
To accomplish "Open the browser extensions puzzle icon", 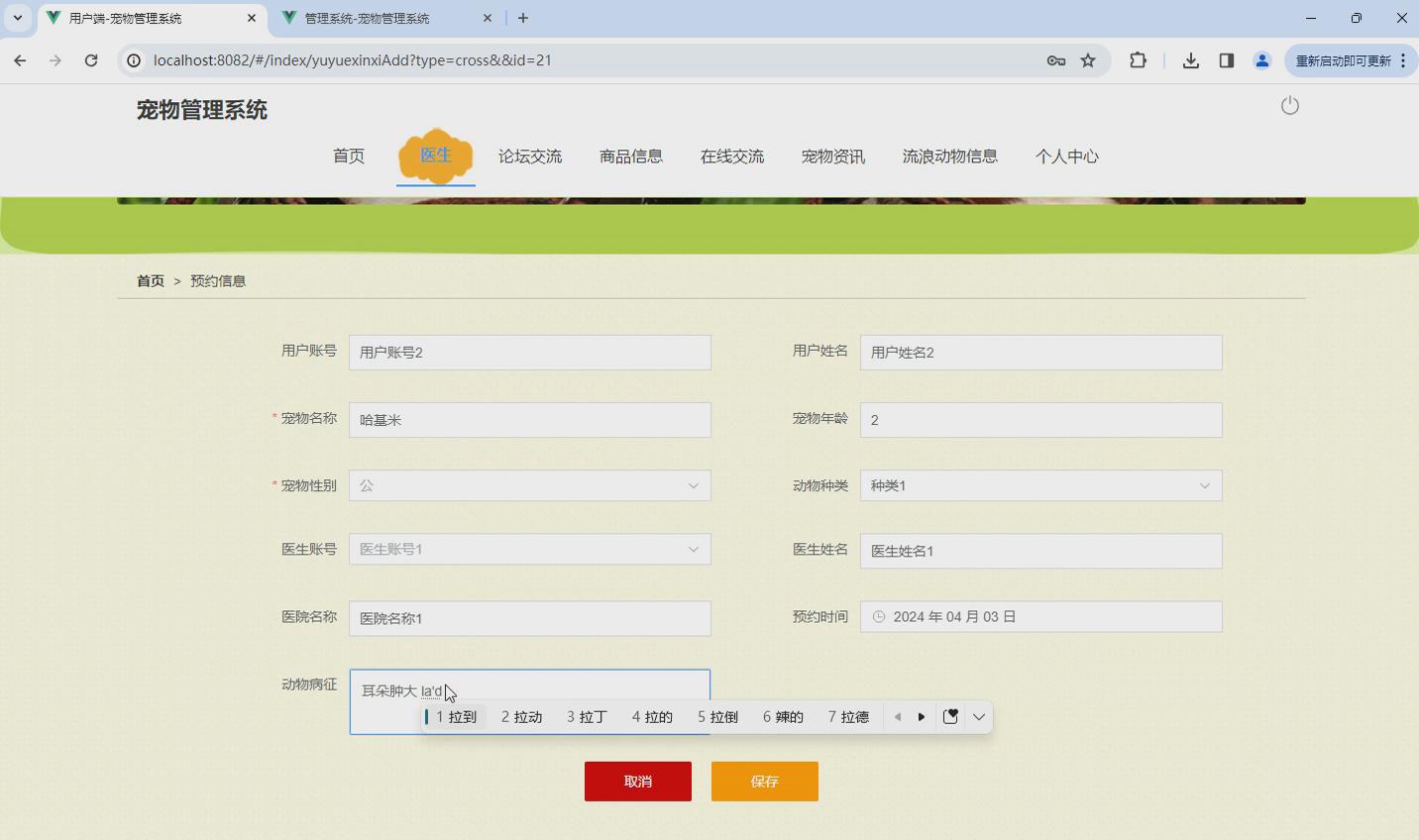I will pos(1138,60).
